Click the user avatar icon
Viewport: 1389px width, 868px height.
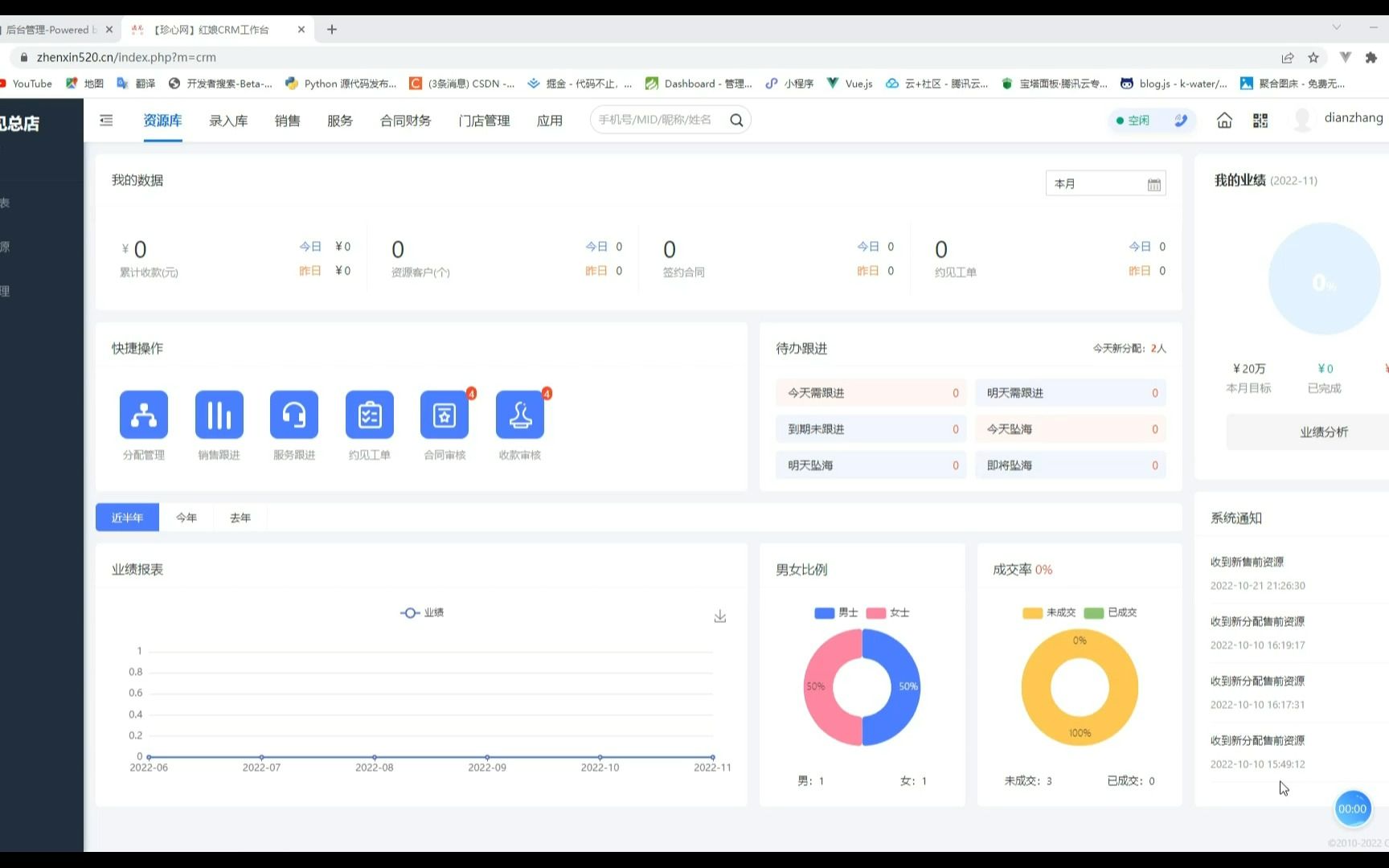pos(1302,120)
